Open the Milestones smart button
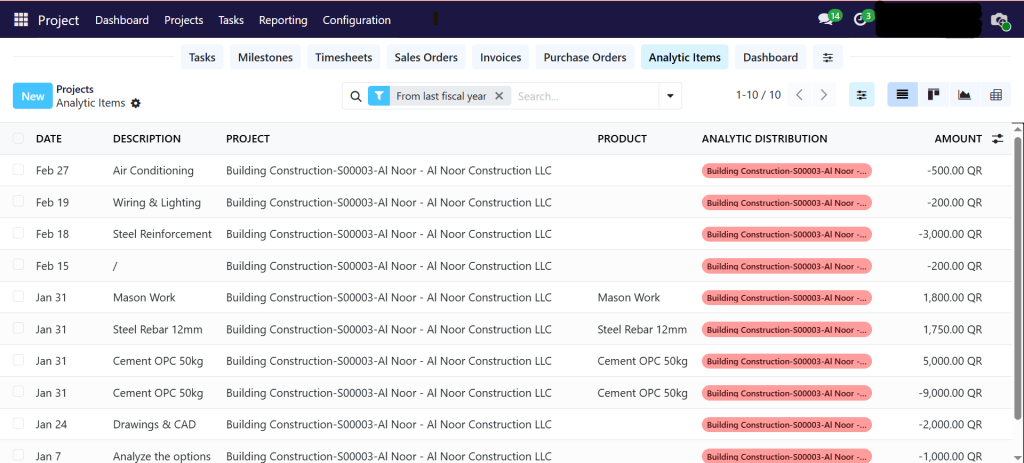This screenshot has width=1024, height=463. tap(265, 57)
